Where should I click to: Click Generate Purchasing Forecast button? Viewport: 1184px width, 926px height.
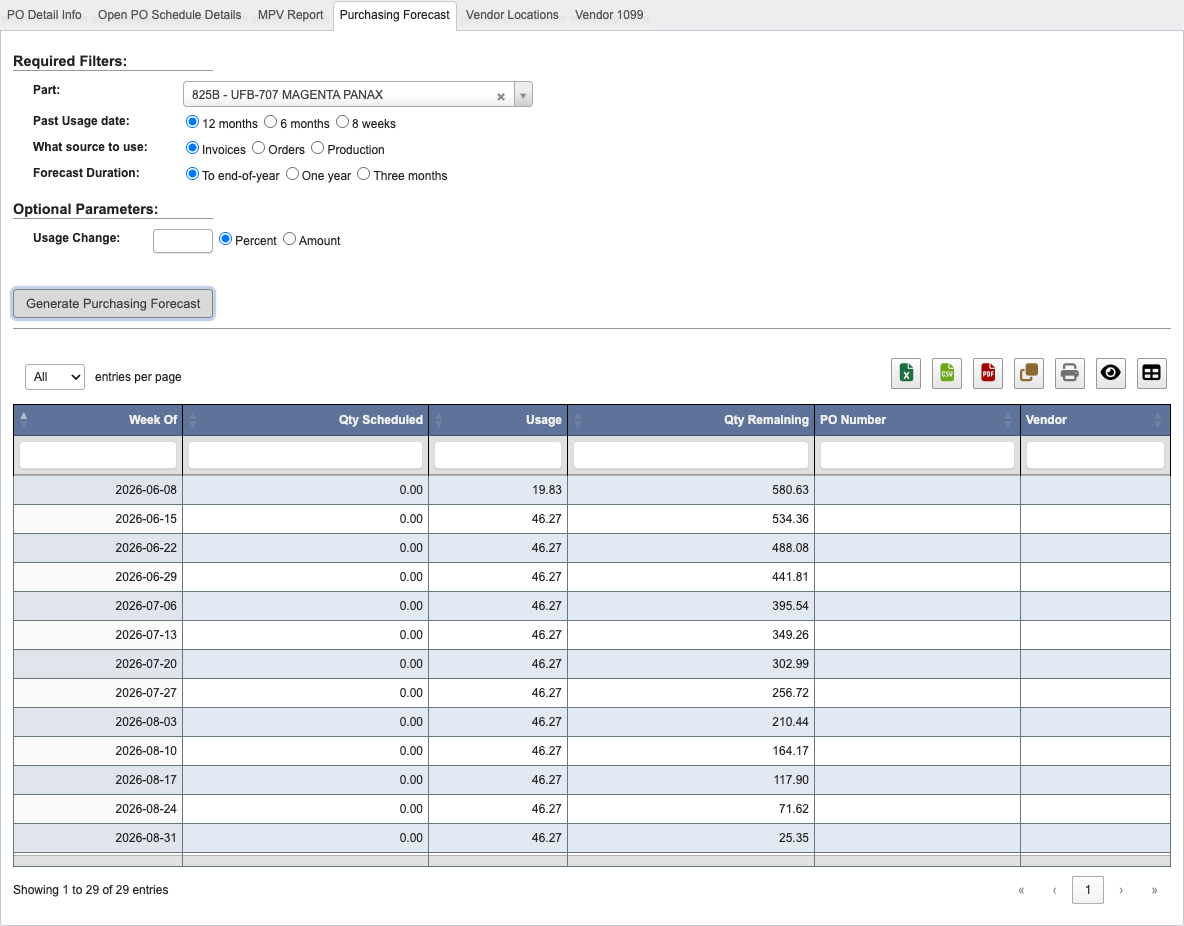click(113, 304)
